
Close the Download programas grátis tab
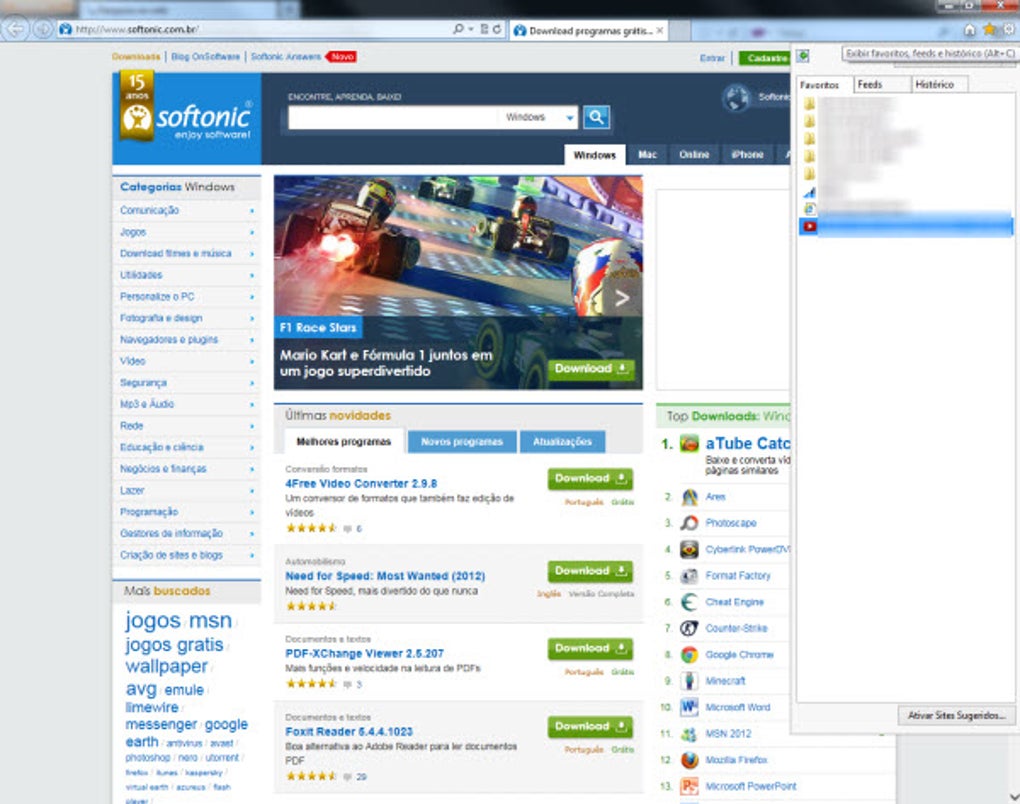[x=660, y=30]
